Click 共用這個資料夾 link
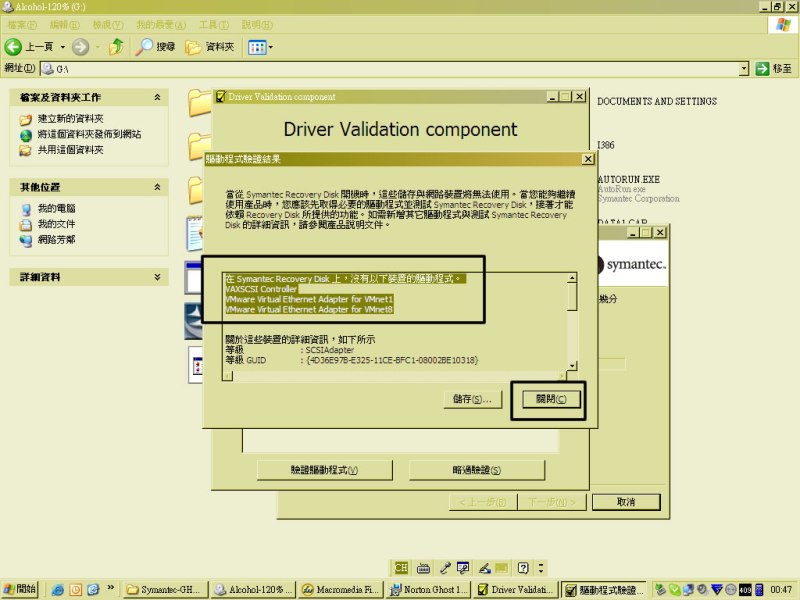The width and height of the screenshot is (800, 600). coord(70,149)
